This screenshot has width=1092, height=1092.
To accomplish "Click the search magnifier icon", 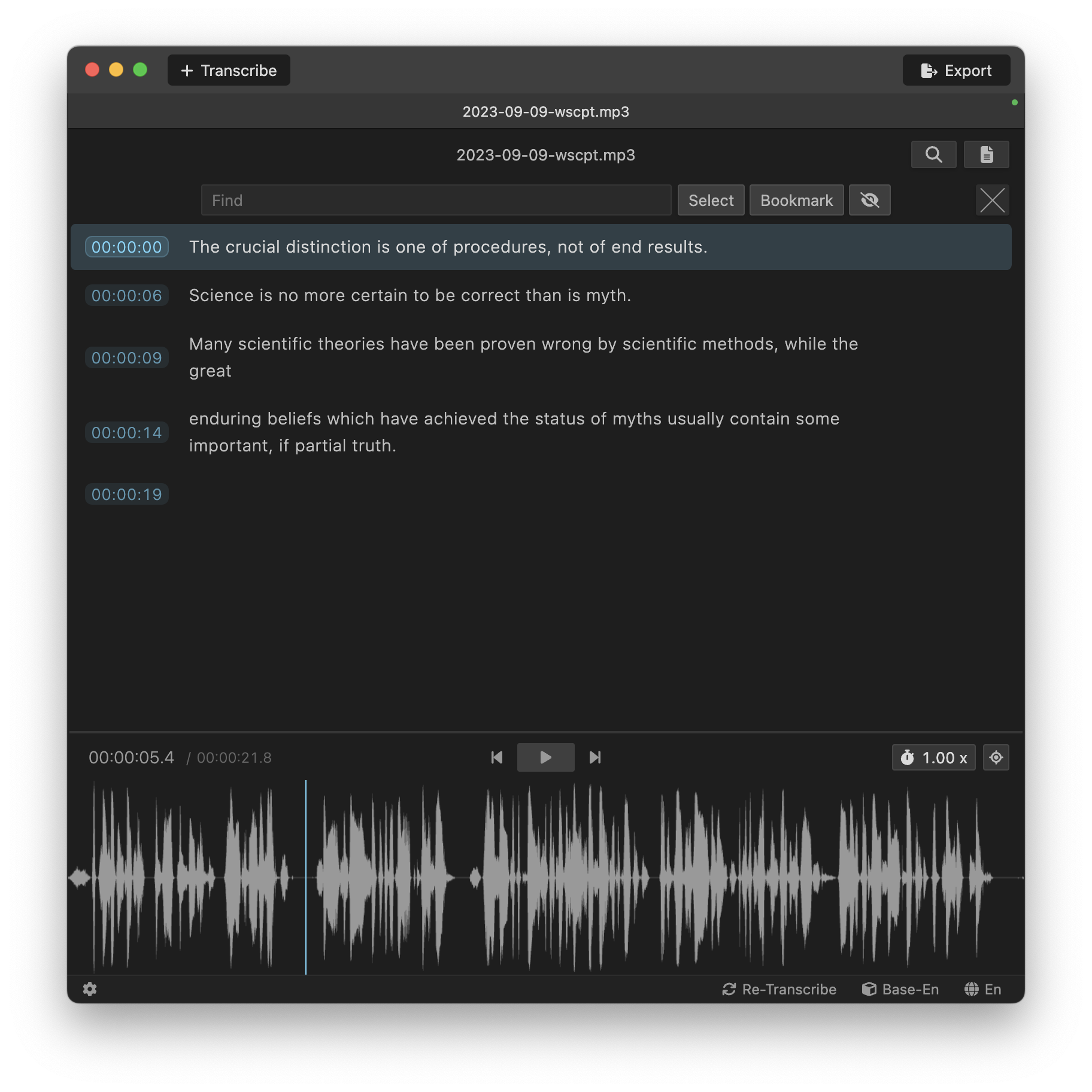I will (933, 155).
